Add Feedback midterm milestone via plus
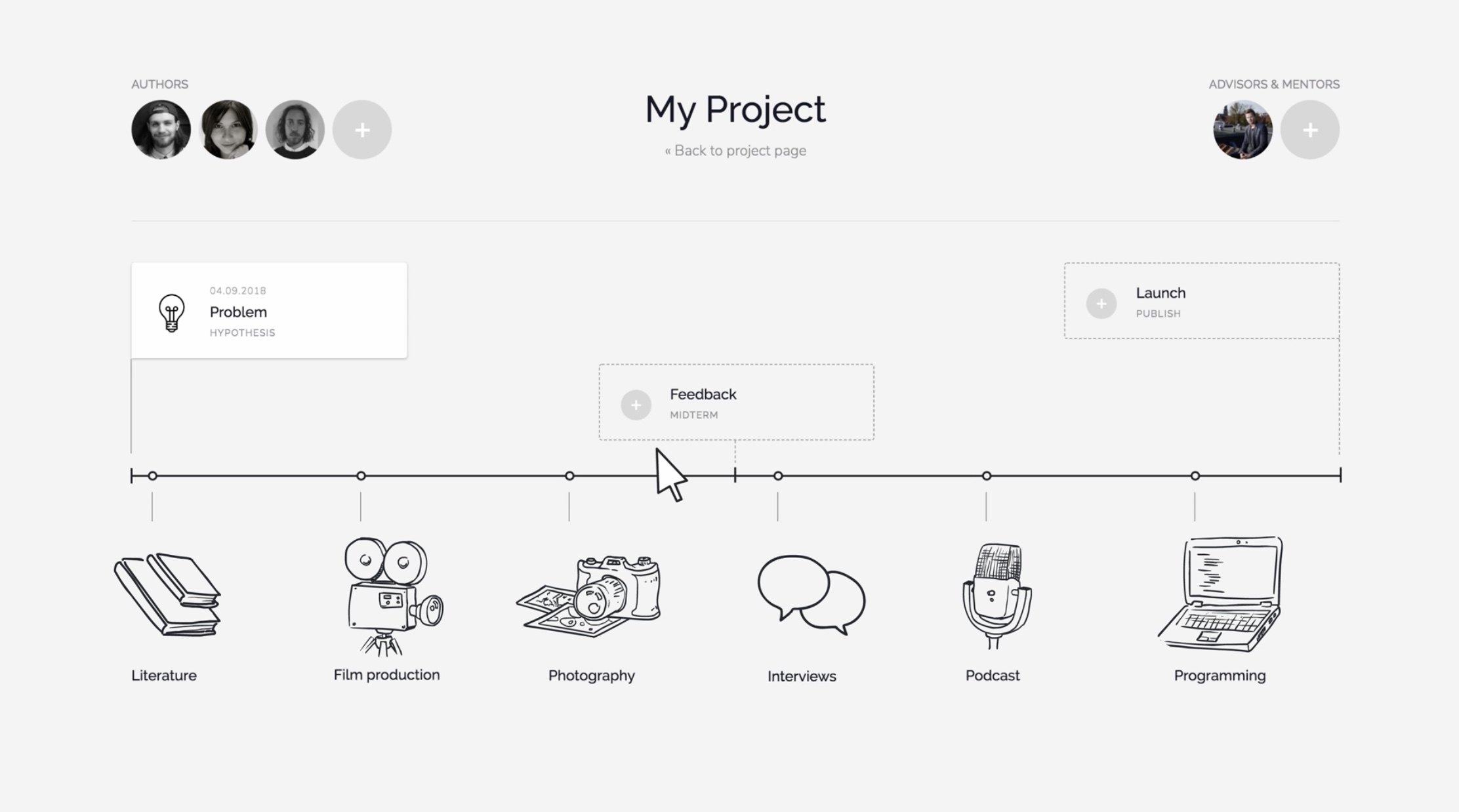Image resolution: width=1459 pixels, height=812 pixels. (636, 405)
